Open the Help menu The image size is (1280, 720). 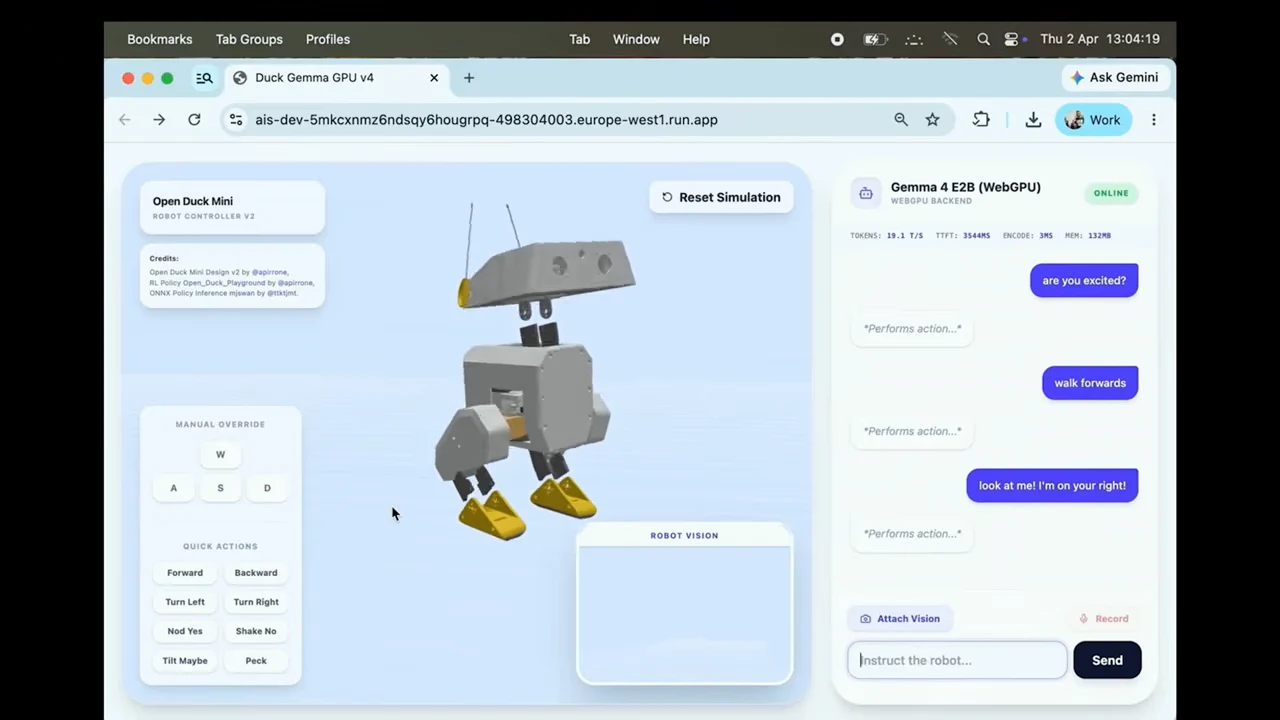[696, 39]
